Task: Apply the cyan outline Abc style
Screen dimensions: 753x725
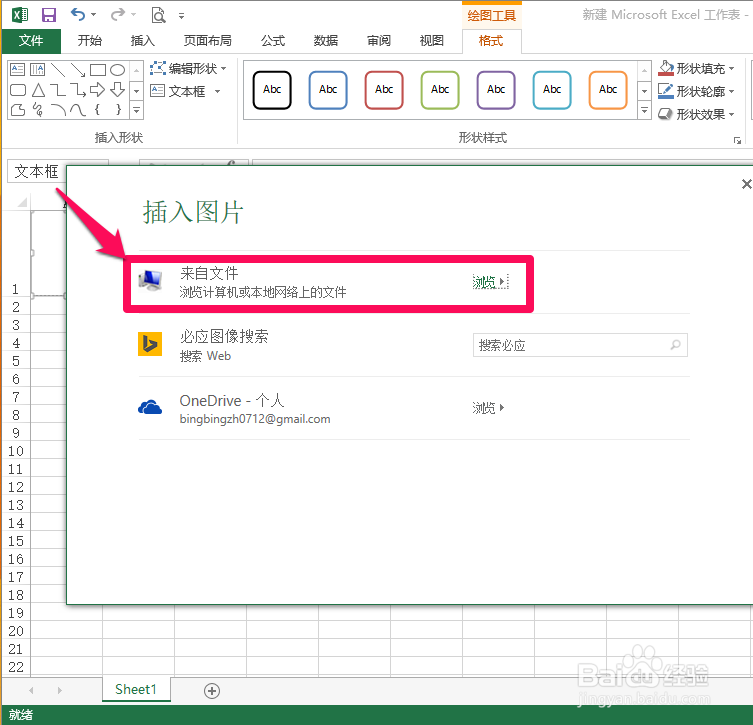Action: 552,90
